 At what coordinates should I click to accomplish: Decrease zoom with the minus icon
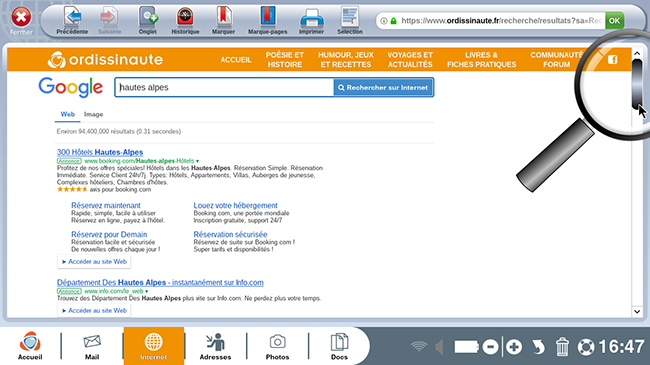click(490, 347)
